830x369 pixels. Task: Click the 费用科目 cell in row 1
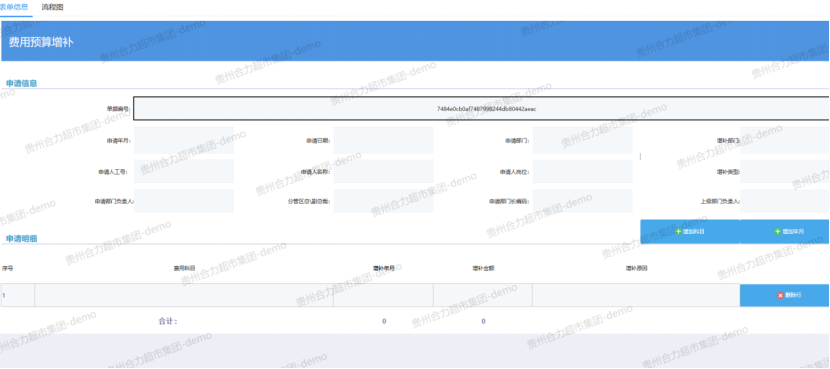184,295
